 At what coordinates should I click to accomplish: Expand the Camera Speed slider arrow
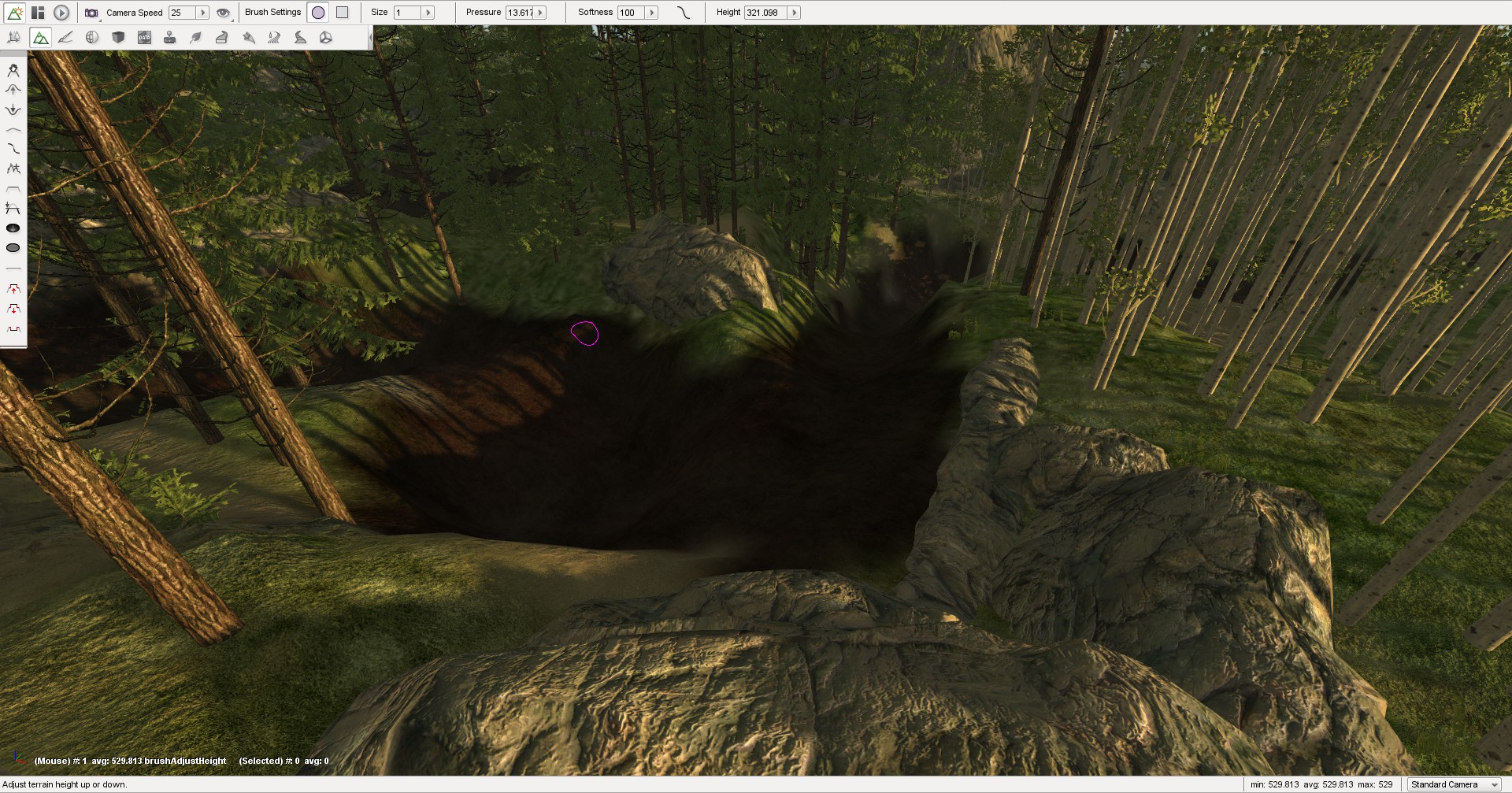point(202,13)
